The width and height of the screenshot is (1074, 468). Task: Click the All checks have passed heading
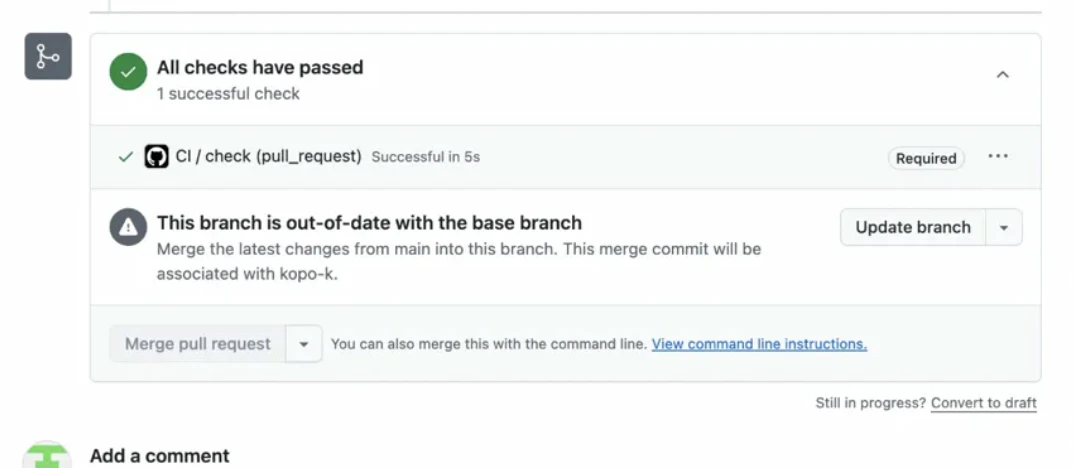(260, 68)
